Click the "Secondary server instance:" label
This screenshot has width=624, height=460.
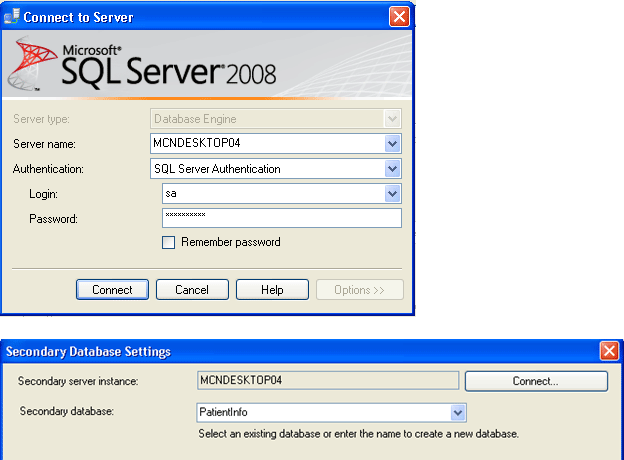[x=78, y=381]
